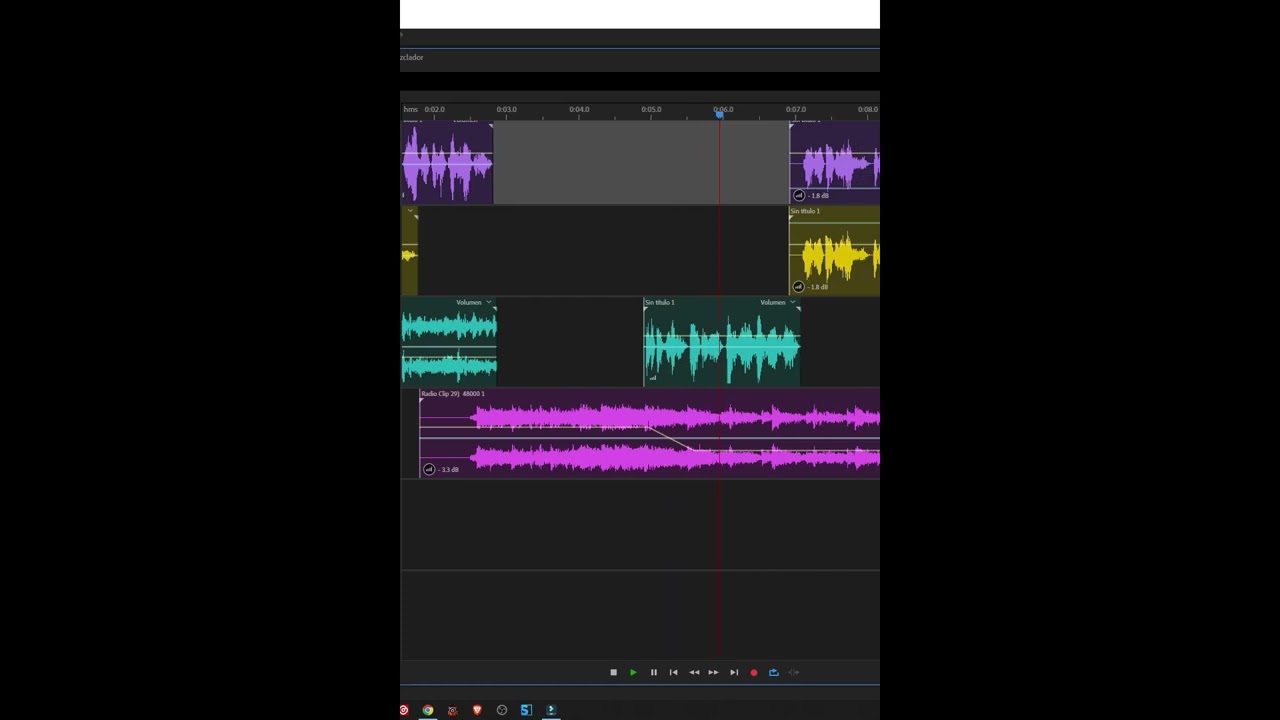Click the fade-in handle on the teal Sin título 1 clip
Viewport: 1280px width, 720px height.
[x=646, y=310]
